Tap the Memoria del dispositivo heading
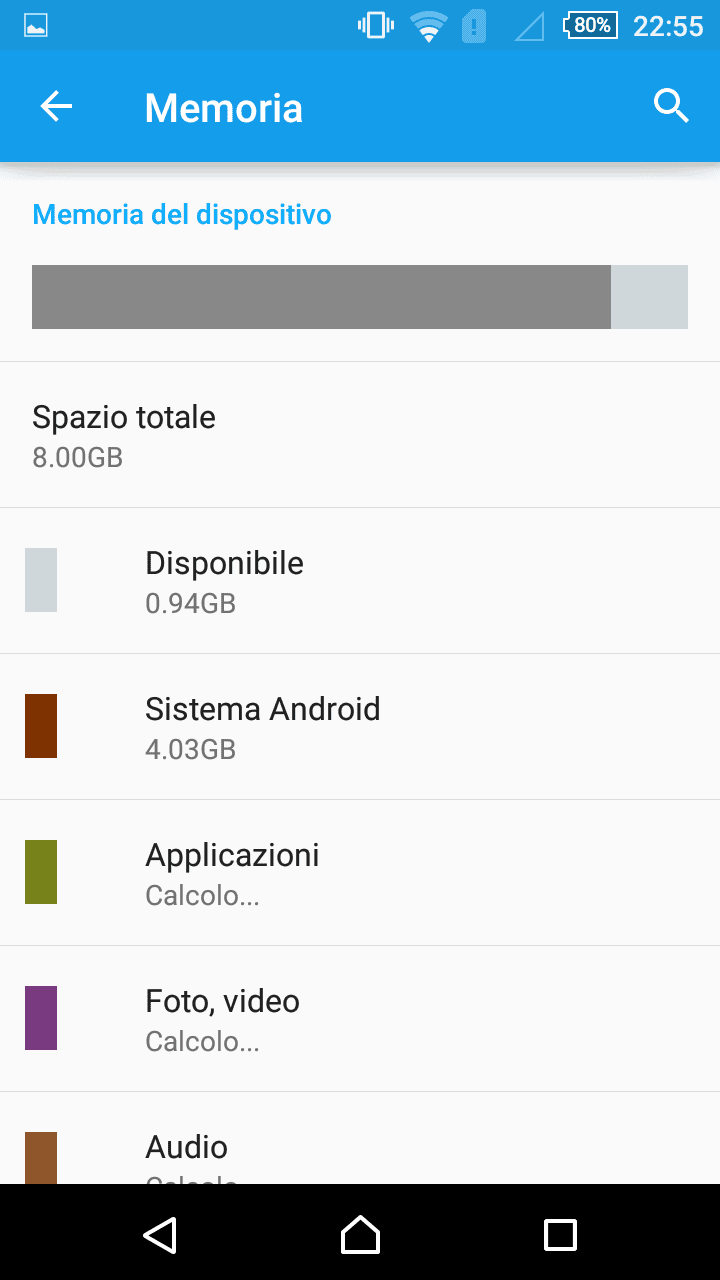 (x=182, y=214)
